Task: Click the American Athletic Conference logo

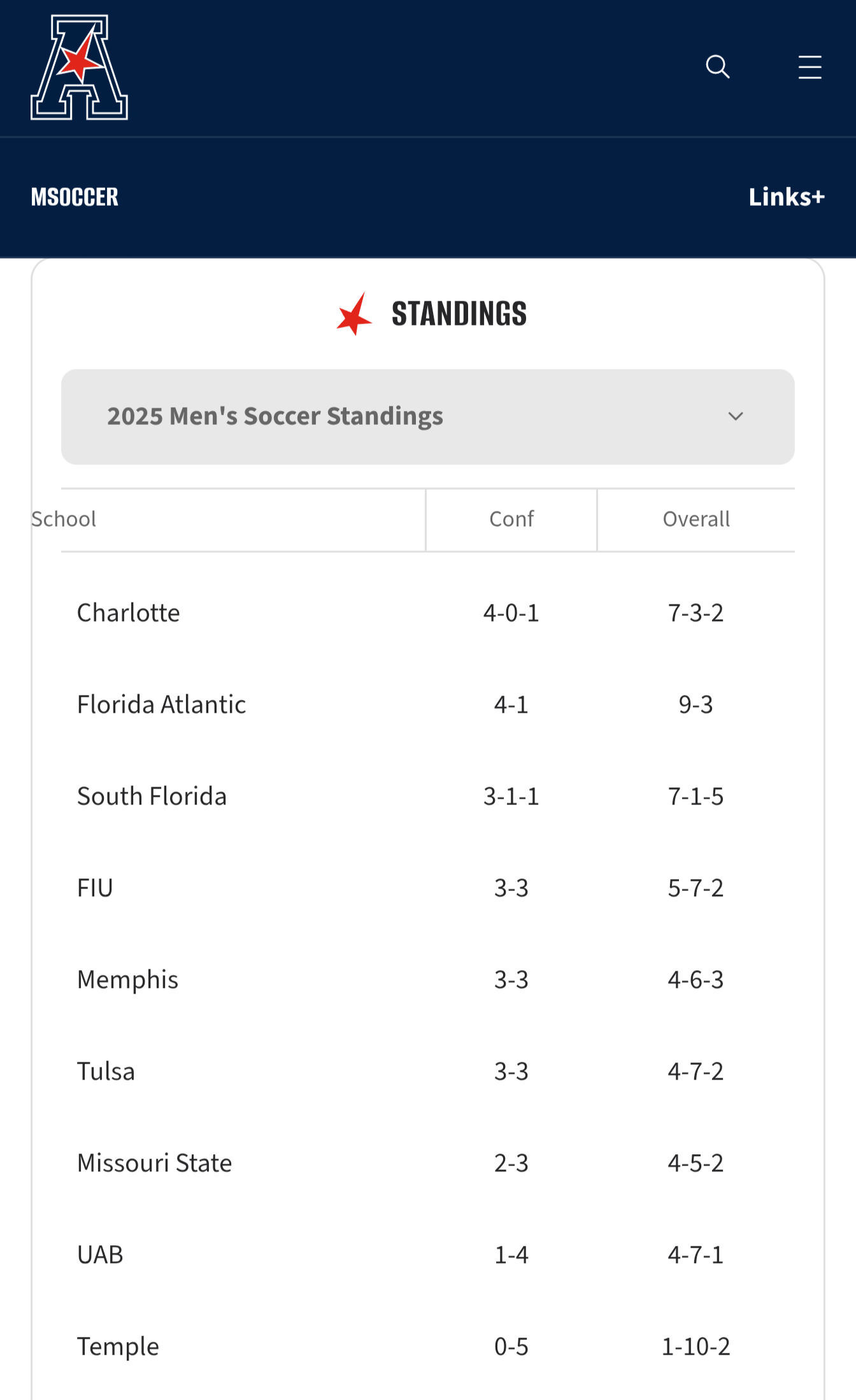Action: 79,68
